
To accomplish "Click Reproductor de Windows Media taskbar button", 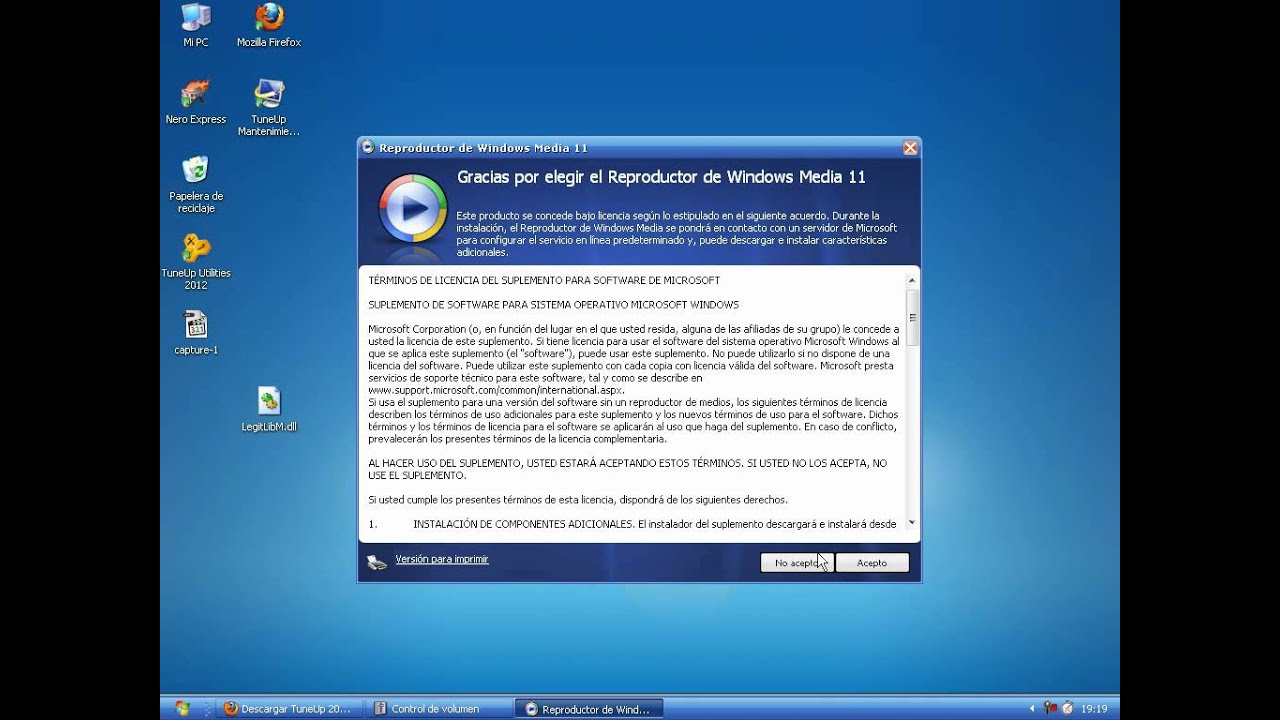I will [589, 709].
